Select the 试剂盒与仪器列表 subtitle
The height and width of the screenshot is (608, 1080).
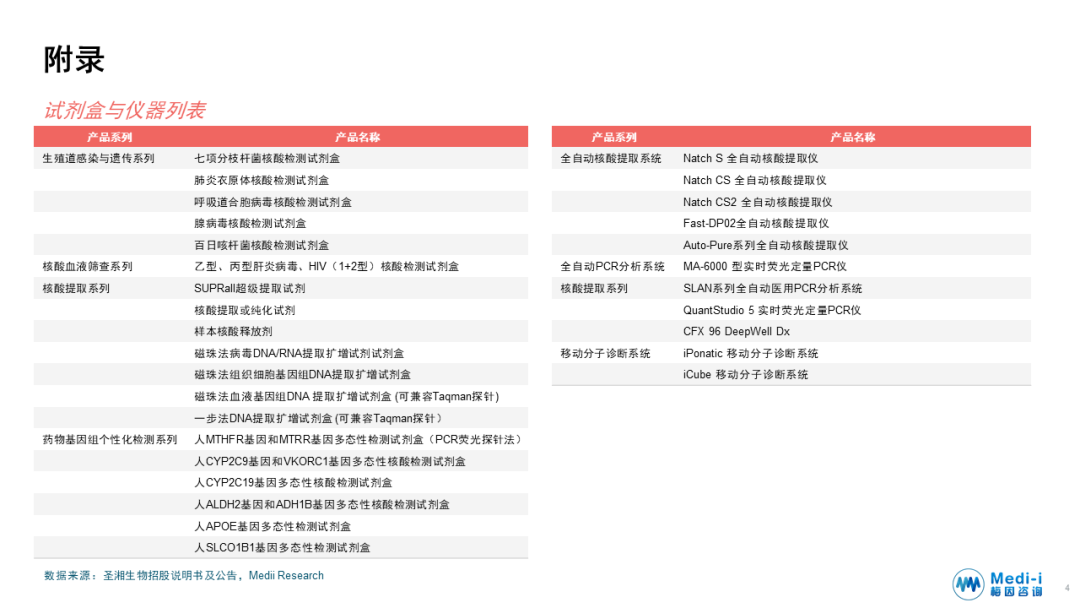[x=125, y=110]
